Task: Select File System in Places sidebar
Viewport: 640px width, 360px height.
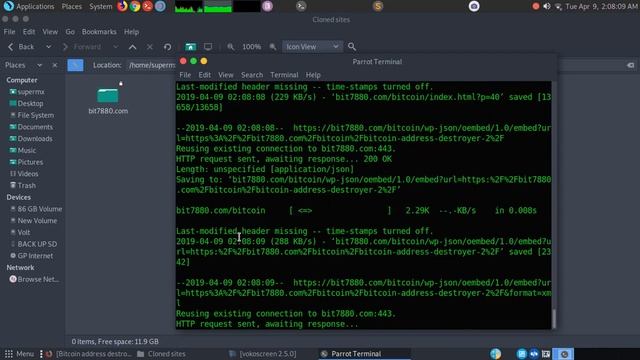Action: pos(32,116)
